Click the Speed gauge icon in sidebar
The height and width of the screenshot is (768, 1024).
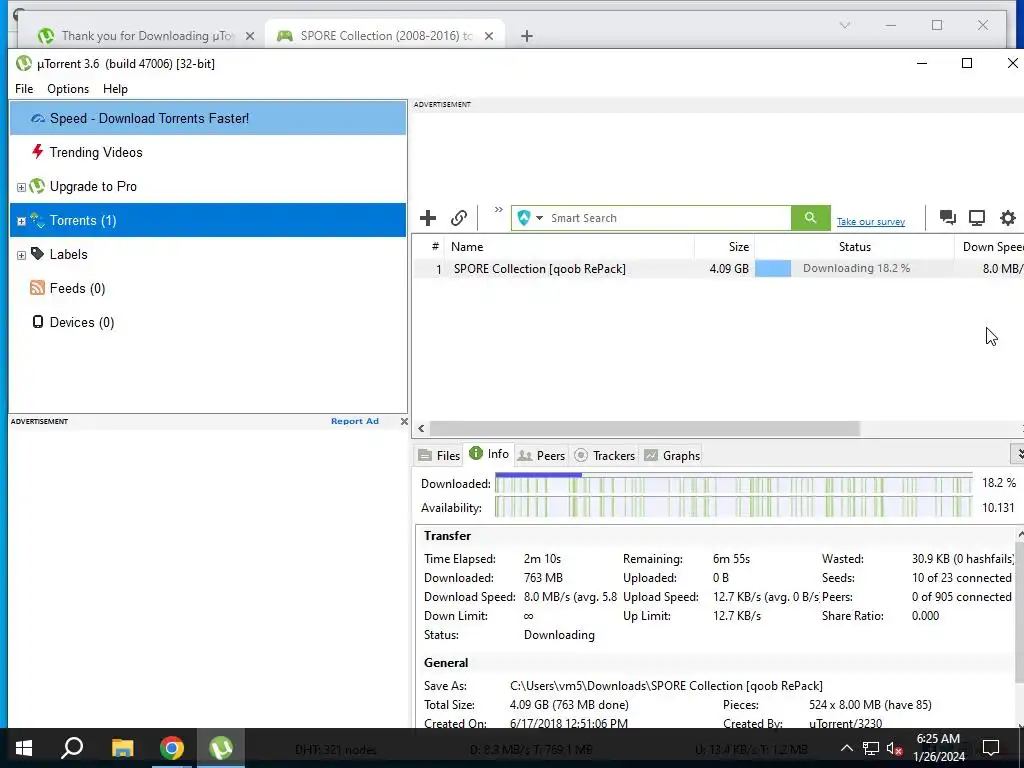pyautogui.click(x=38, y=118)
